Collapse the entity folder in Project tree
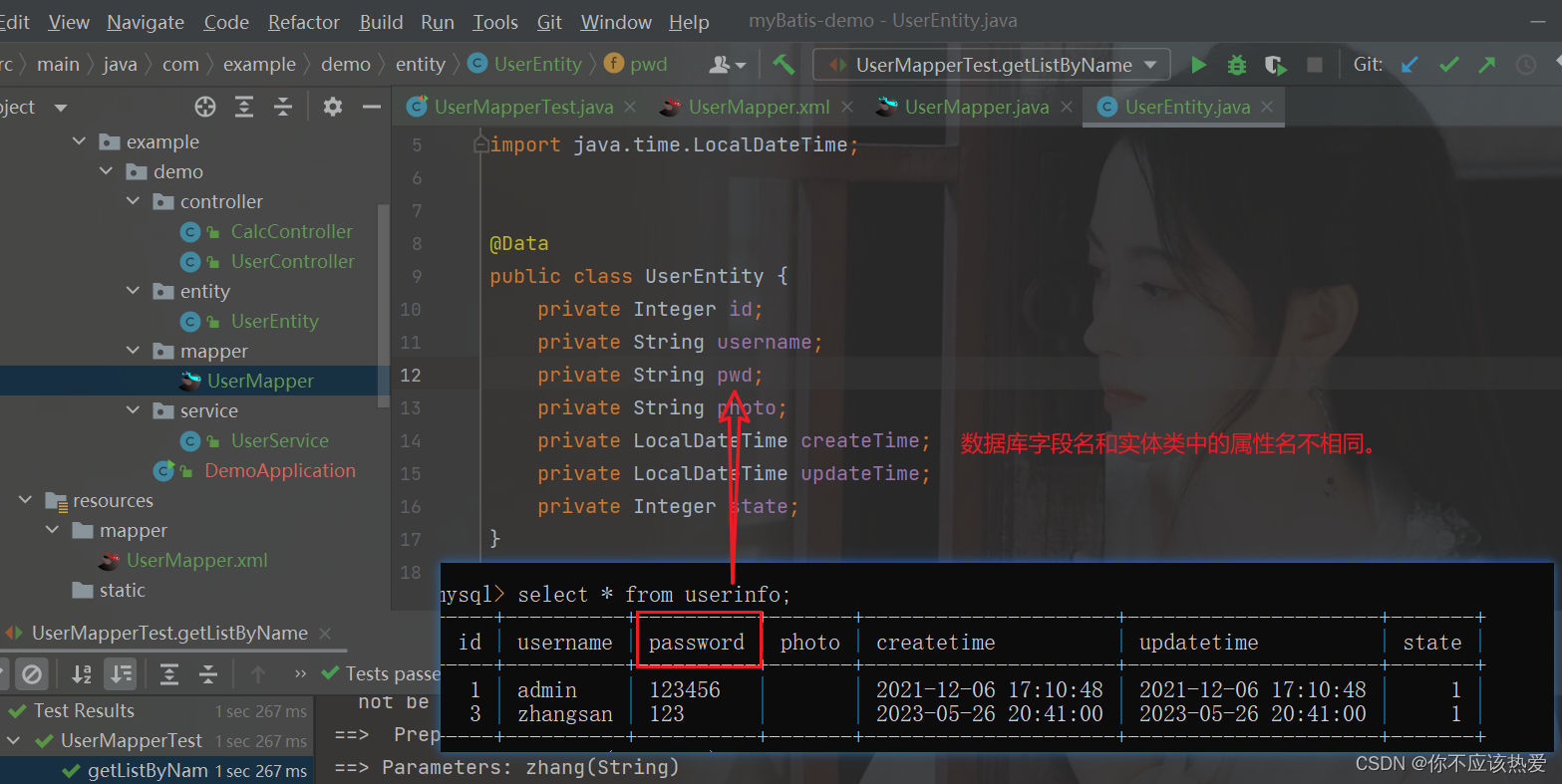Image resolution: width=1562 pixels, height=784 pixels. (132, 291)
